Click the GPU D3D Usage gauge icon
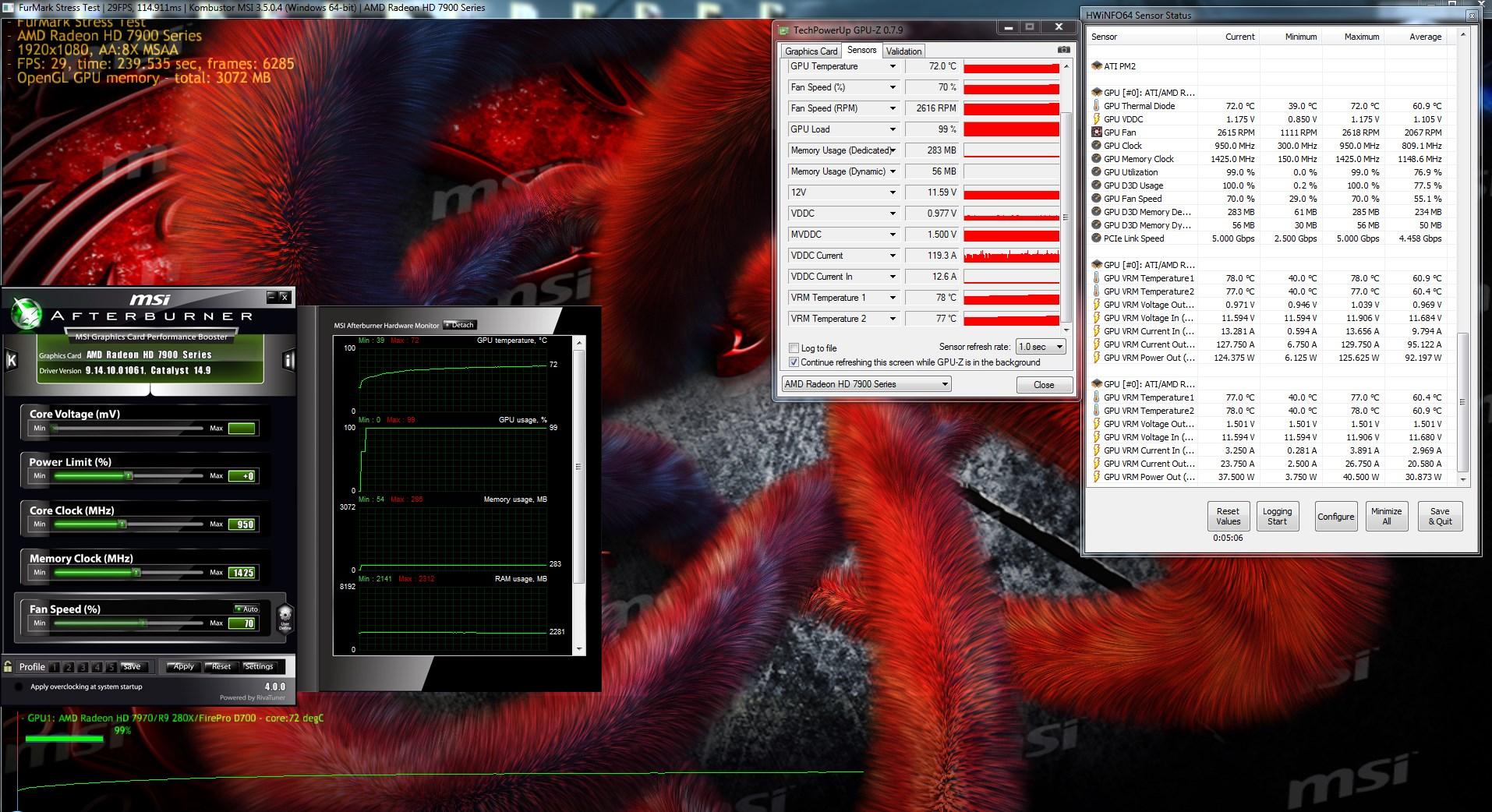The image size is (1492, 812). (1096, 185)
